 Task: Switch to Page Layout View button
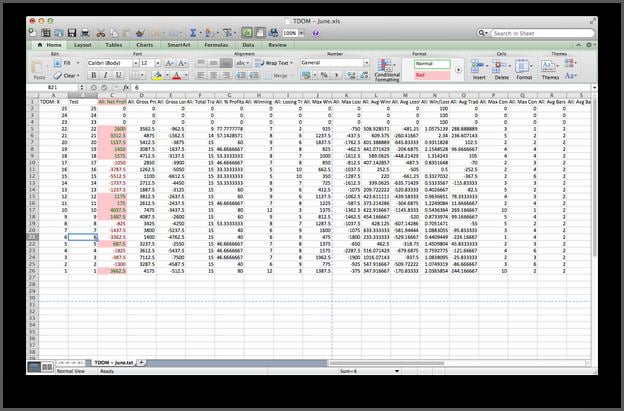47,367
